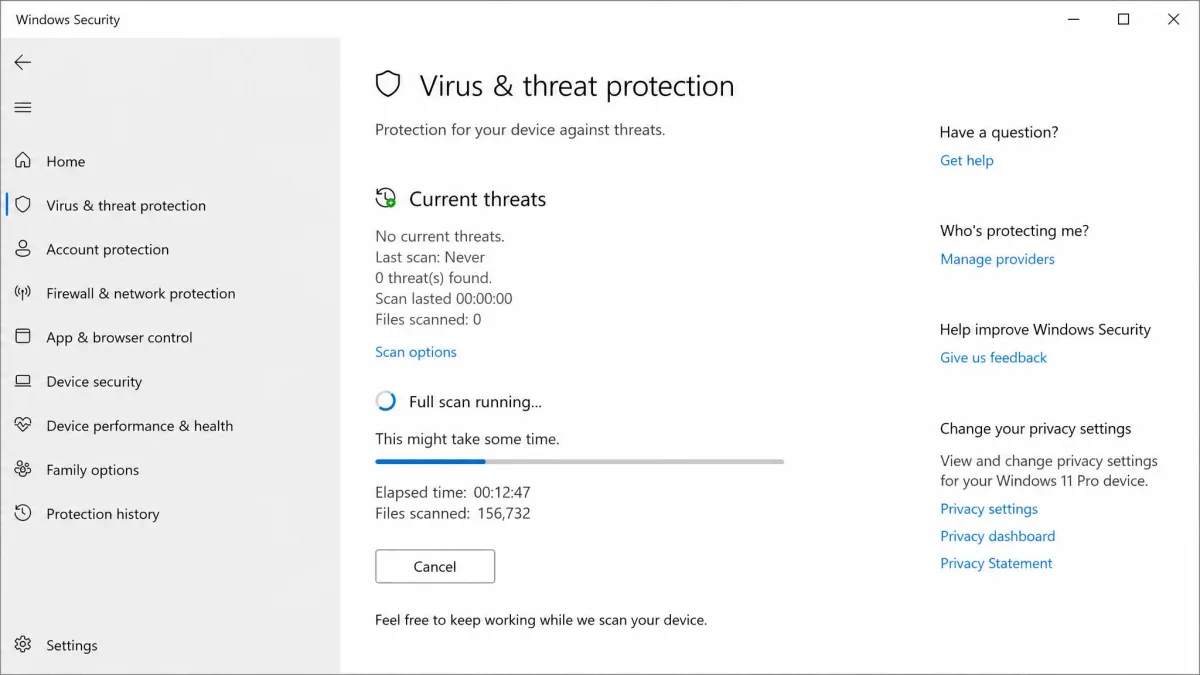Viewport: 1200px width, 675px height.
Task: Open Family options section
Action: (93, 469)
